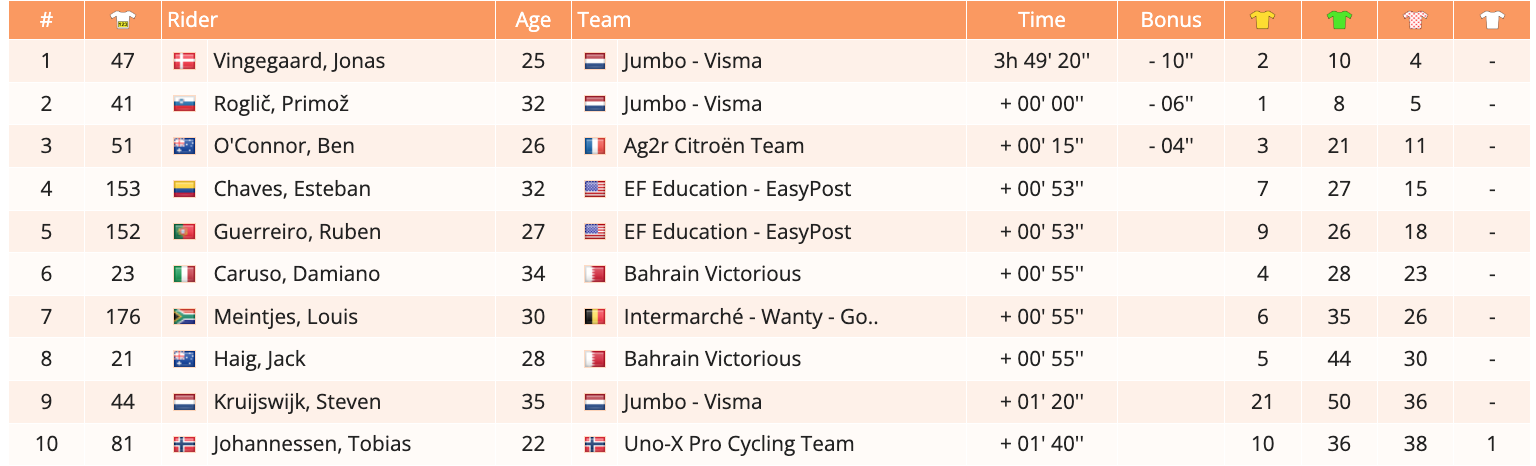Click the white jersey column icon
This screenshot has height=466, width=1536.
click(x=1492, y=20)
